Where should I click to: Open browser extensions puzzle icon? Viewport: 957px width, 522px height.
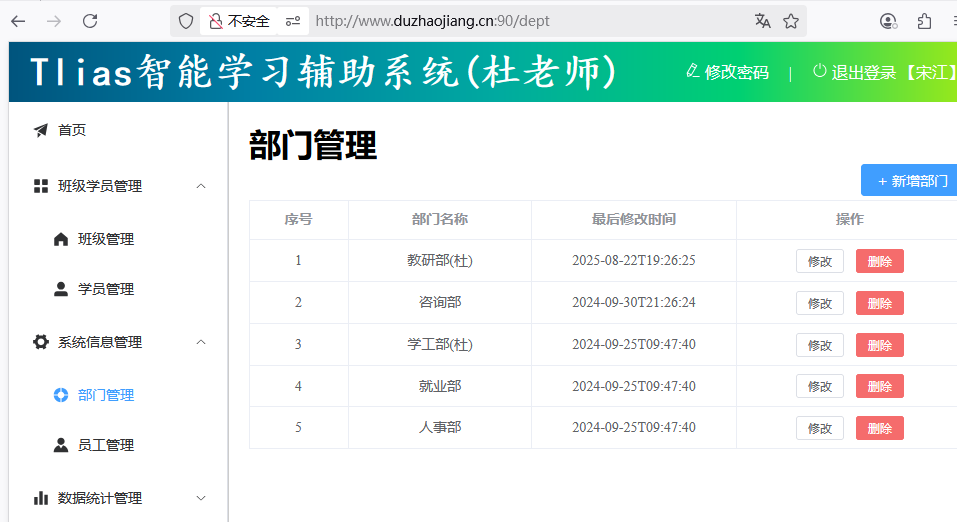(x=924, y=21)
